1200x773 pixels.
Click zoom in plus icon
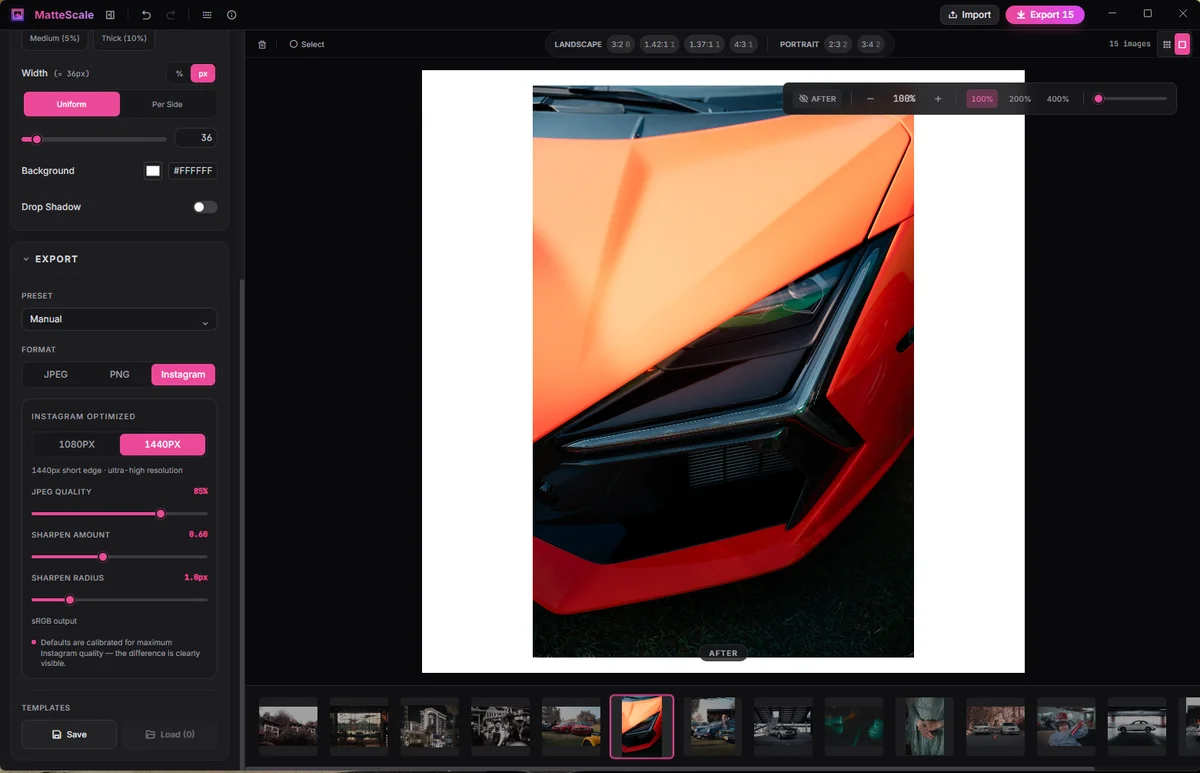point(938,99)
